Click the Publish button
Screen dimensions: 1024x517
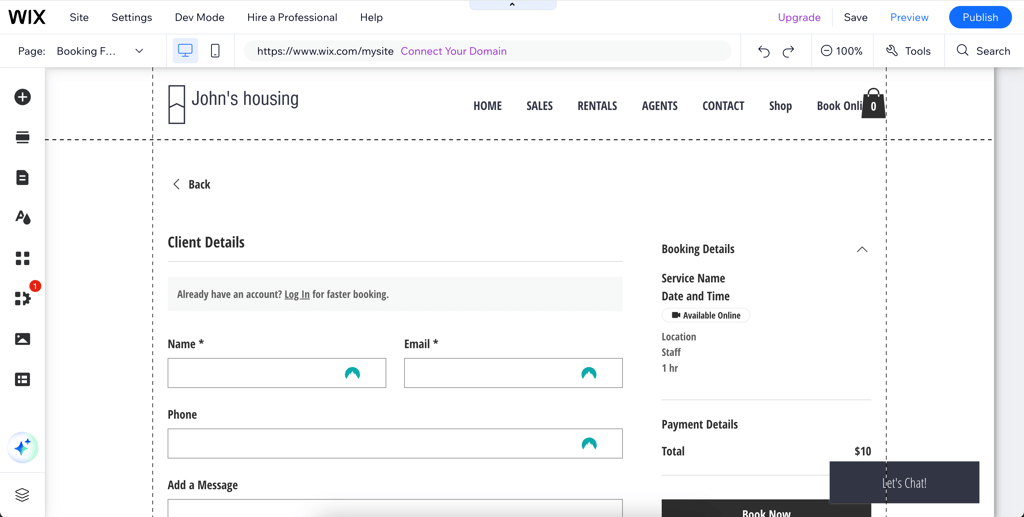click(980, 18)
